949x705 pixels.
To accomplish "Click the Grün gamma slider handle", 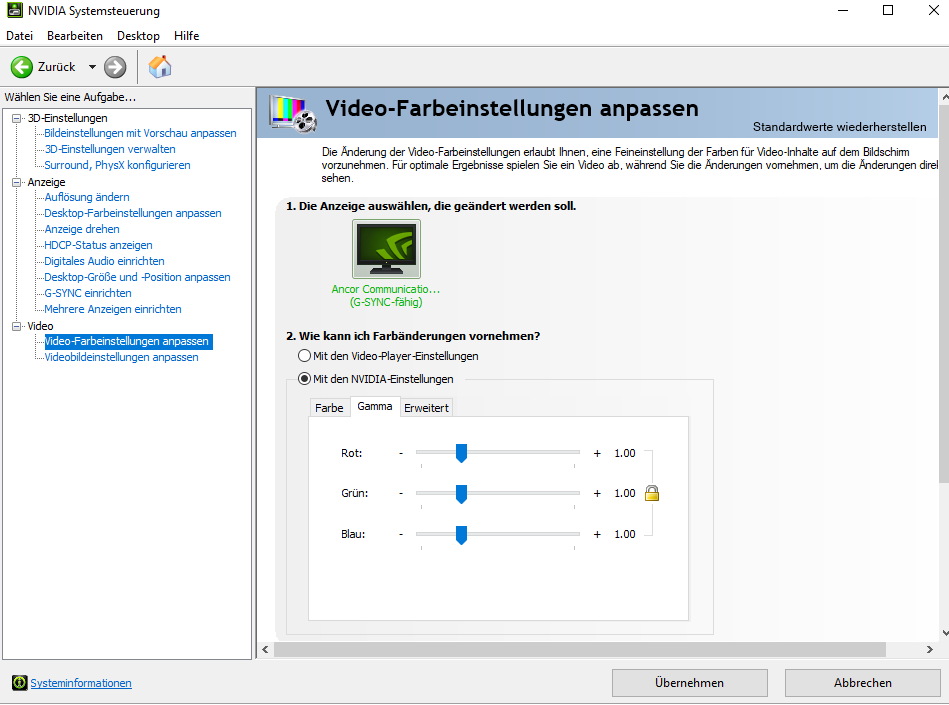I will tap(461, 494).
